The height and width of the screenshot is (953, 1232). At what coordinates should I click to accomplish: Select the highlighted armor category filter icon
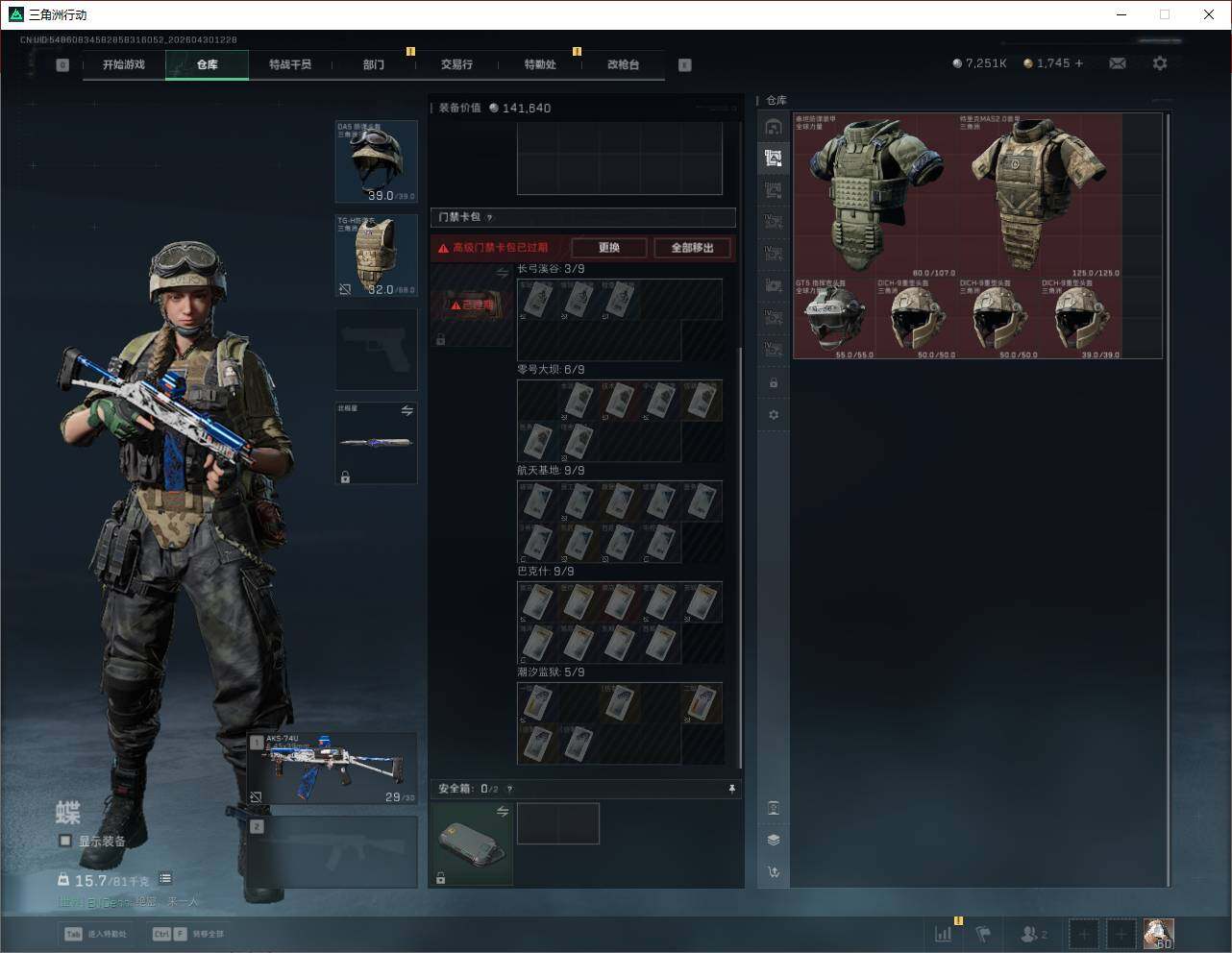click(773, 159)
